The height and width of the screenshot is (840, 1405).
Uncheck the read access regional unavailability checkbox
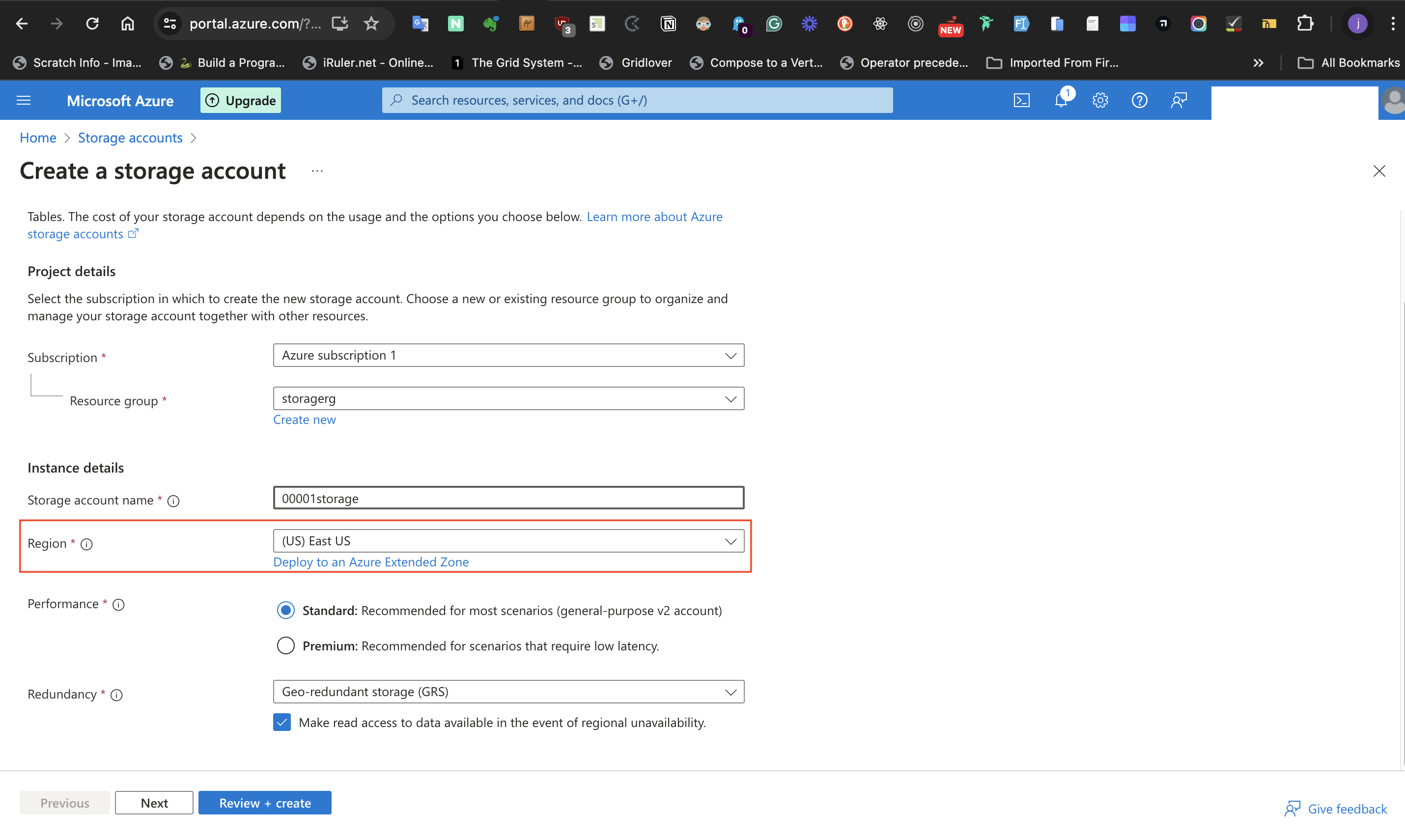click(282, 722)
